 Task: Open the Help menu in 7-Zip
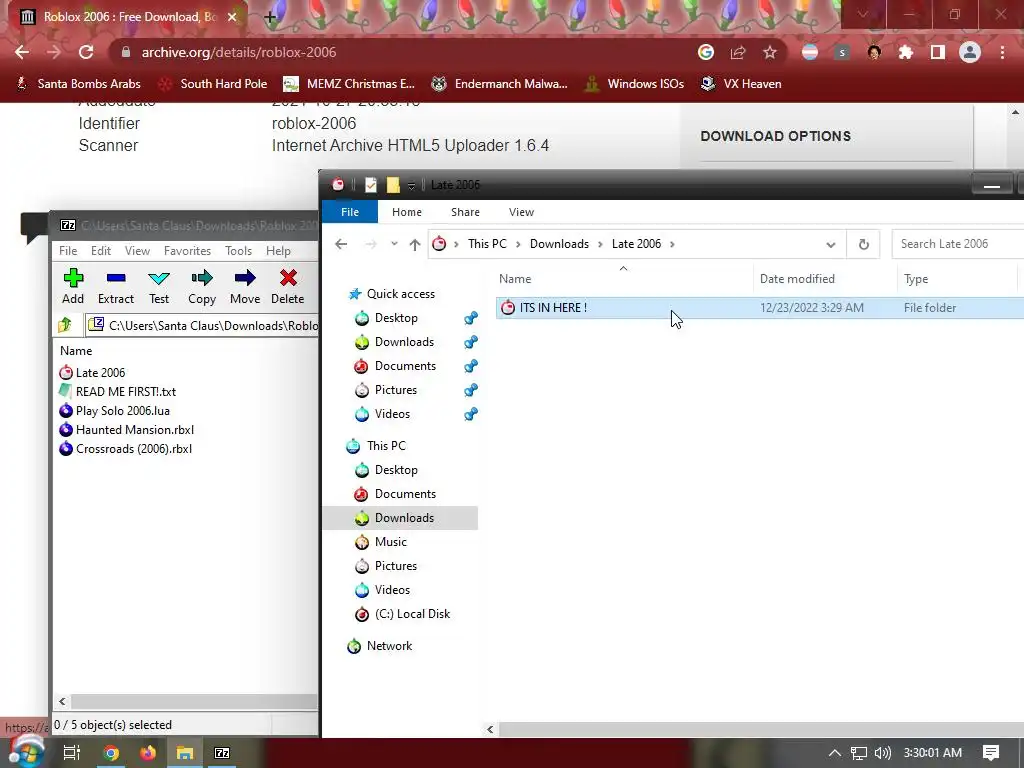point(278,251)
